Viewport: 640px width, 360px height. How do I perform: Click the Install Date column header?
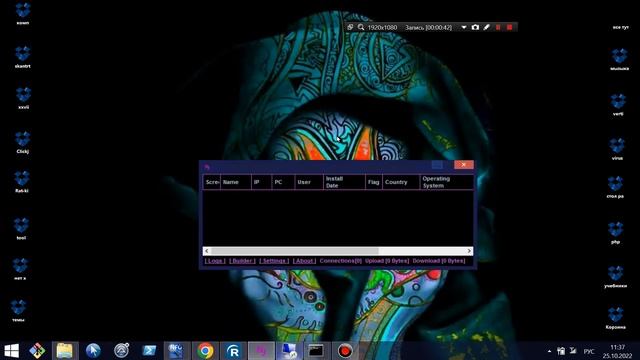(x=344, y=182)
